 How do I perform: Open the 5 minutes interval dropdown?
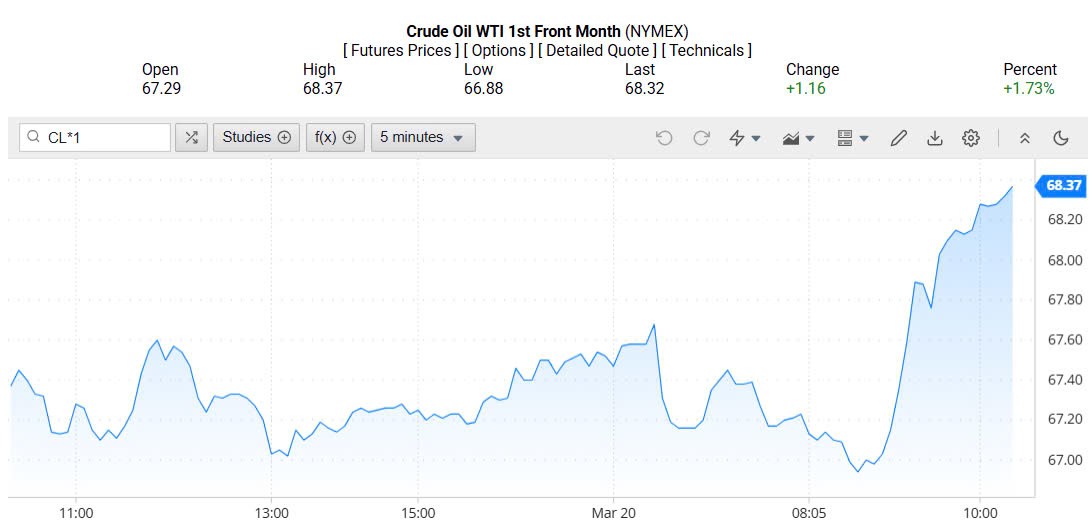(x=422, y=138)
